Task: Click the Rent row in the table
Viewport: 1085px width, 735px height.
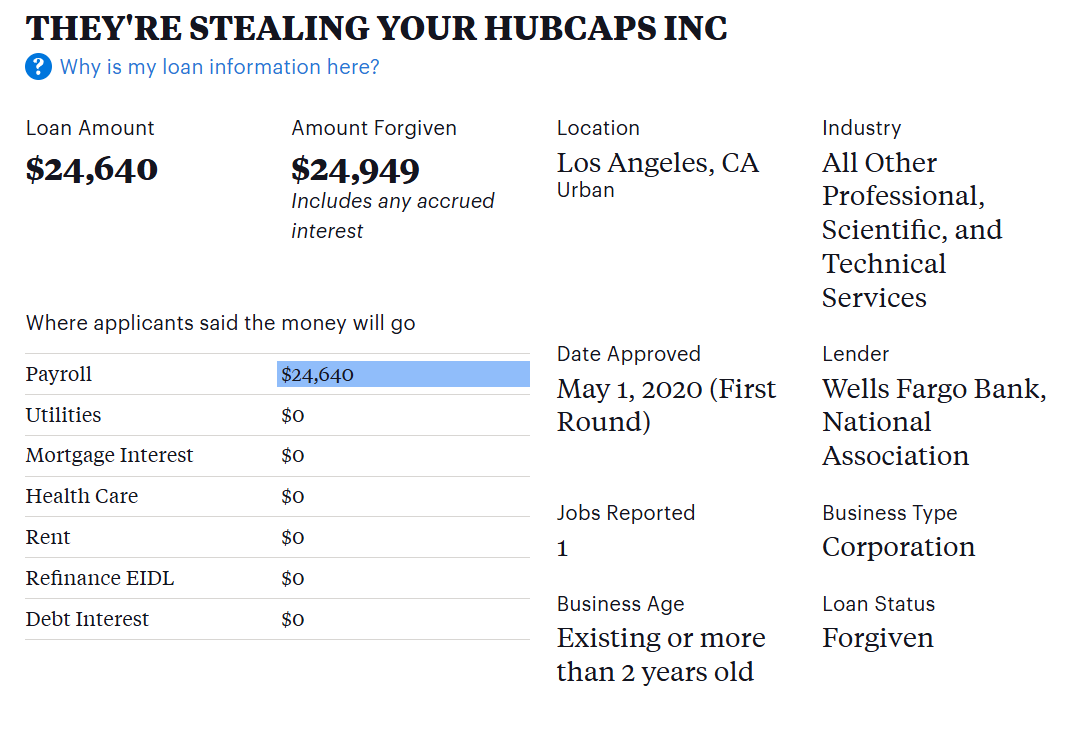Action: coord(48,538)
